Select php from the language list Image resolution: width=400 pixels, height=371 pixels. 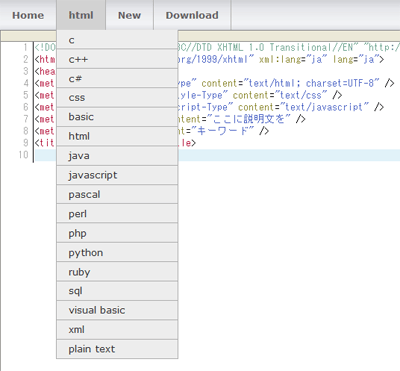tap(117, 233)
